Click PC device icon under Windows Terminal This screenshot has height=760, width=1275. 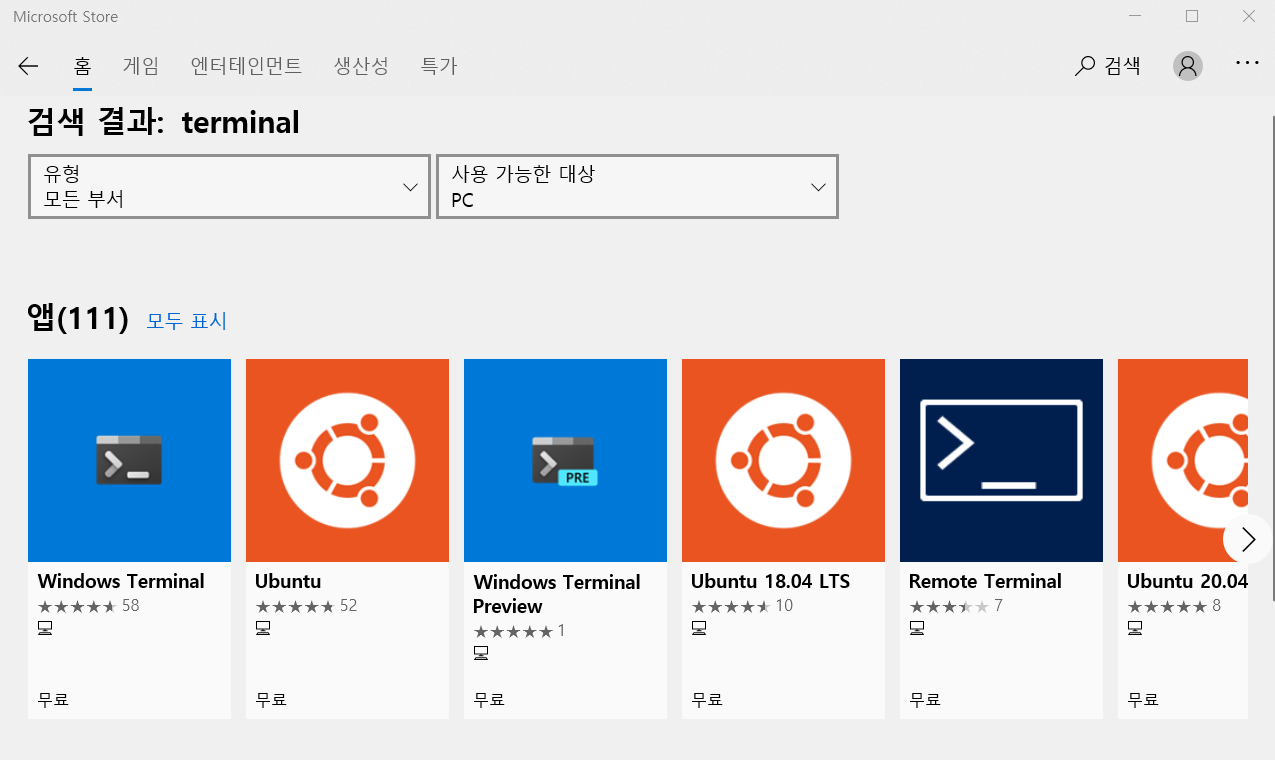click(x=45, y=628)
